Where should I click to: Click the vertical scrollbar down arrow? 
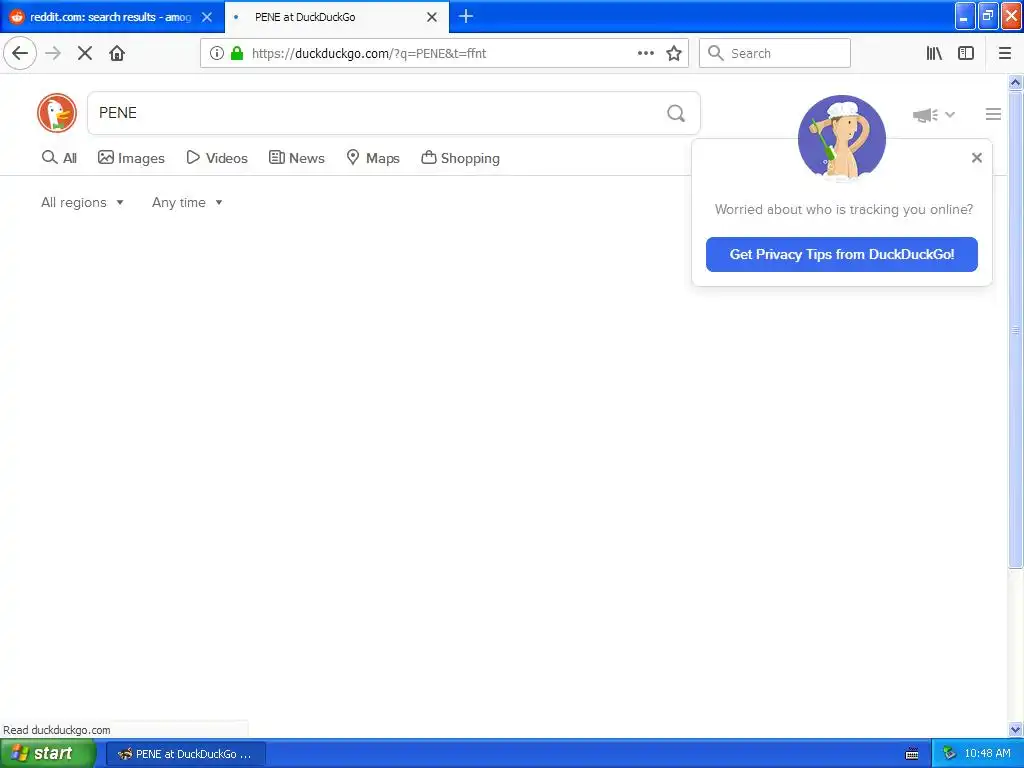1015,729
